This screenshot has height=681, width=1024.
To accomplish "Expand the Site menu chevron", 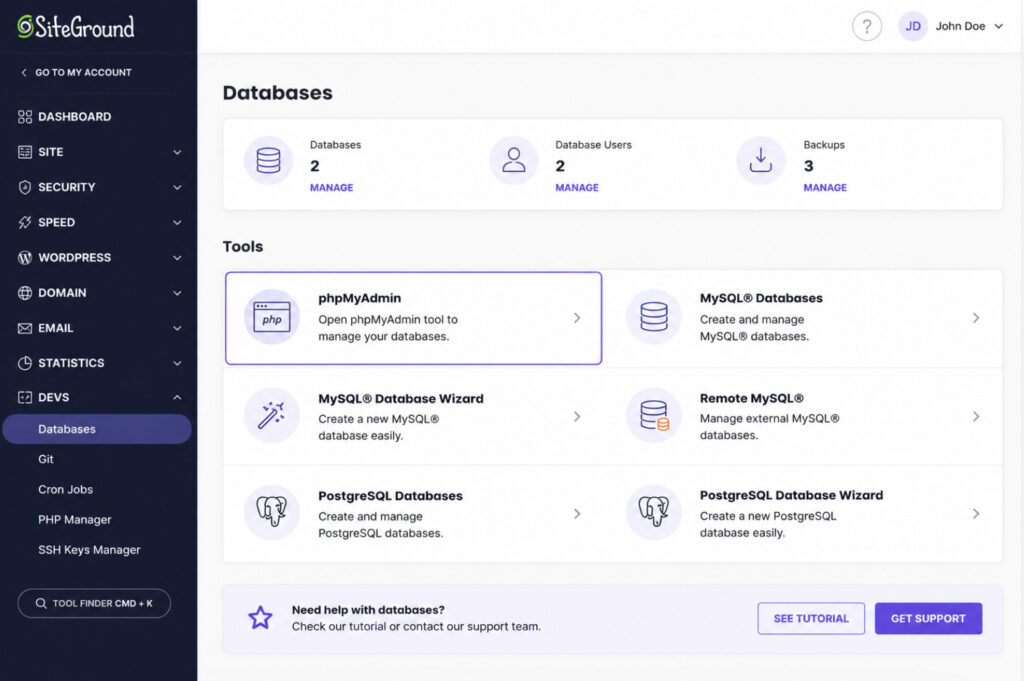I will [x=177, y=152].
